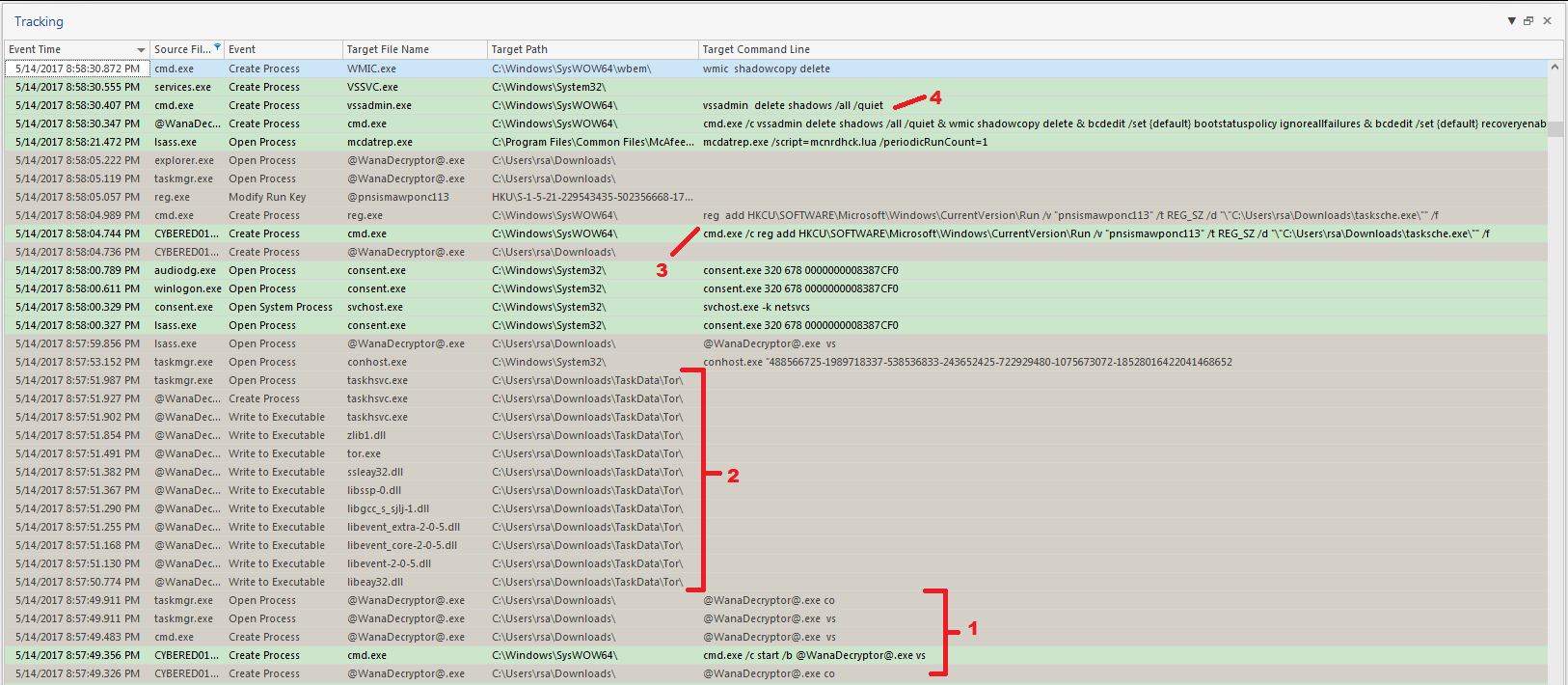Click the scrollbar up arrow
Screen dimensions: 1568x685
tap(1554, 68)
